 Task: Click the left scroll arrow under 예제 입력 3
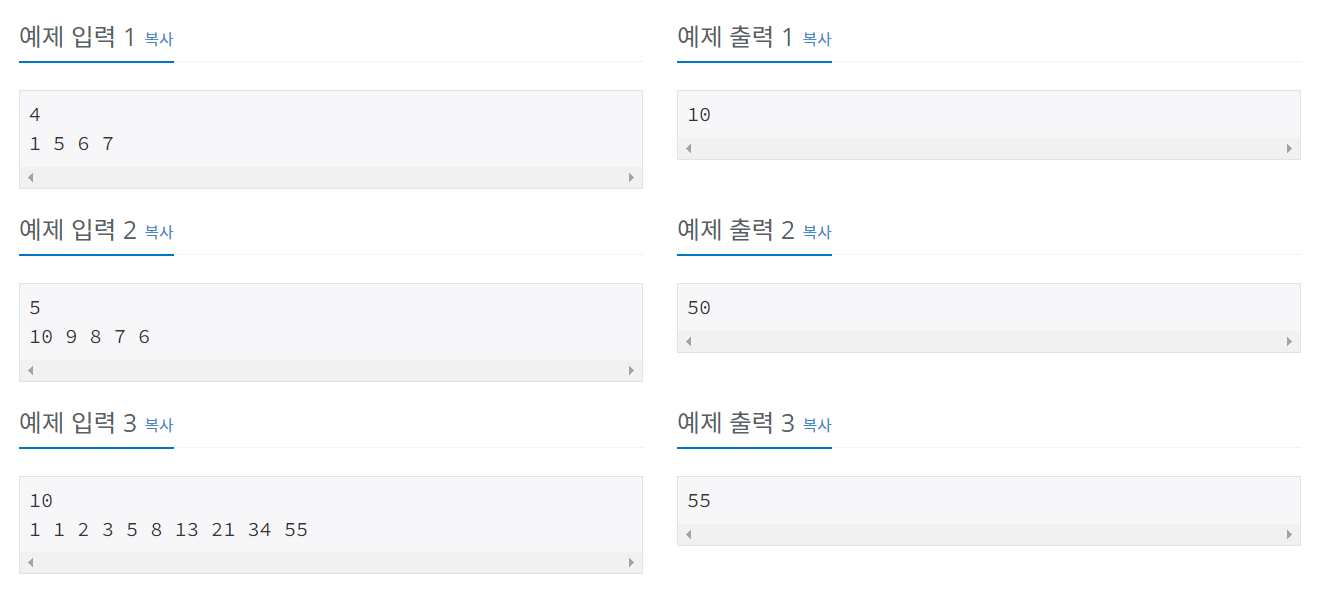pos(30,563)
